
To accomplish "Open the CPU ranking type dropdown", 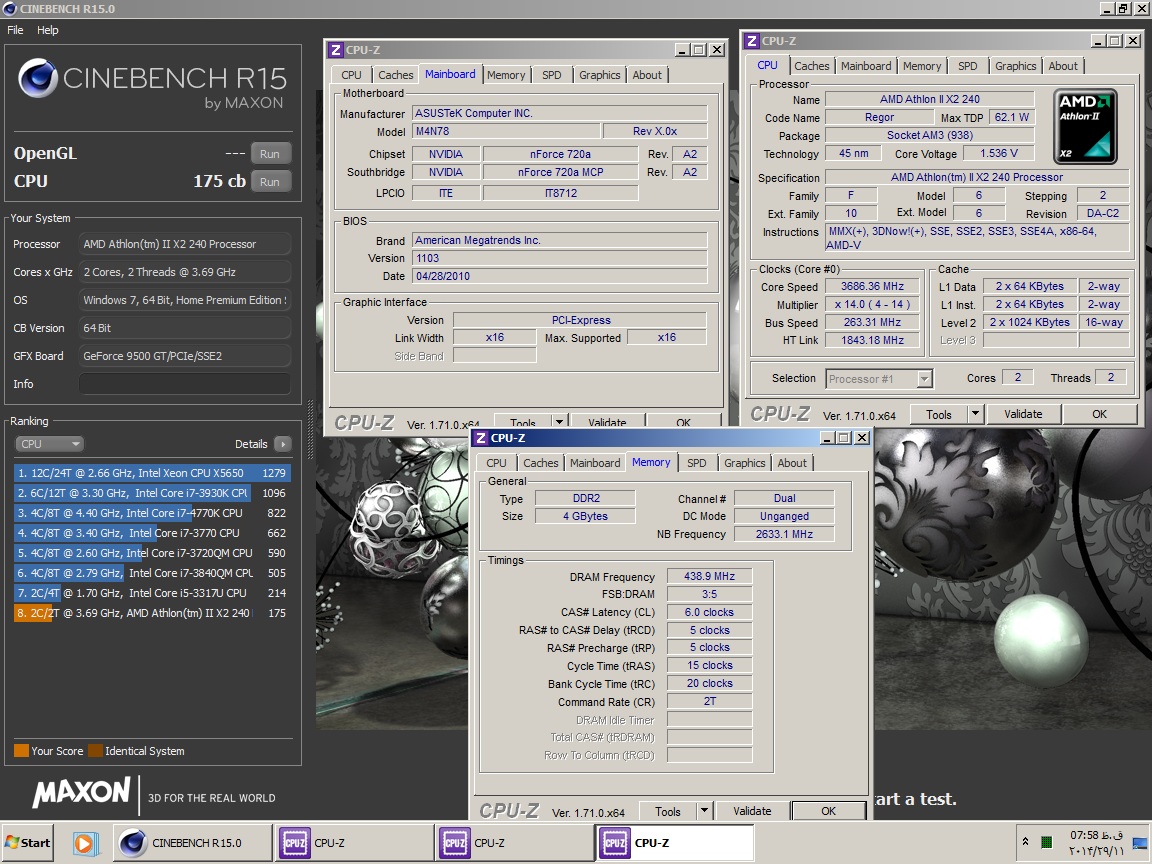I will click(49, 444).
